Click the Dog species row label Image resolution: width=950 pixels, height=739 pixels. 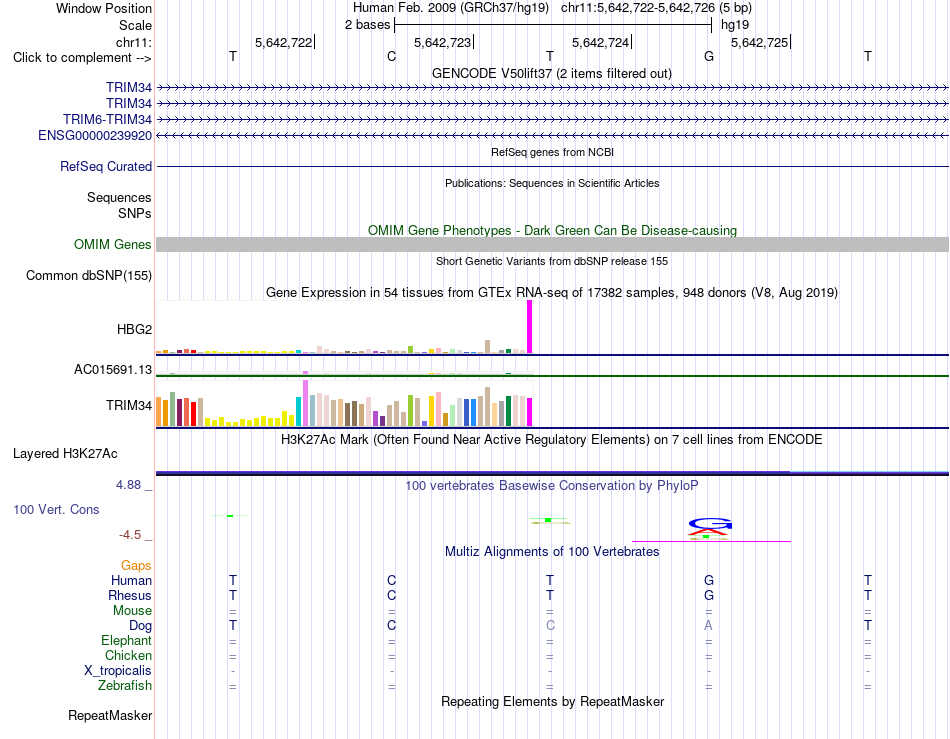pyautogui.click(x=141, y=626)
